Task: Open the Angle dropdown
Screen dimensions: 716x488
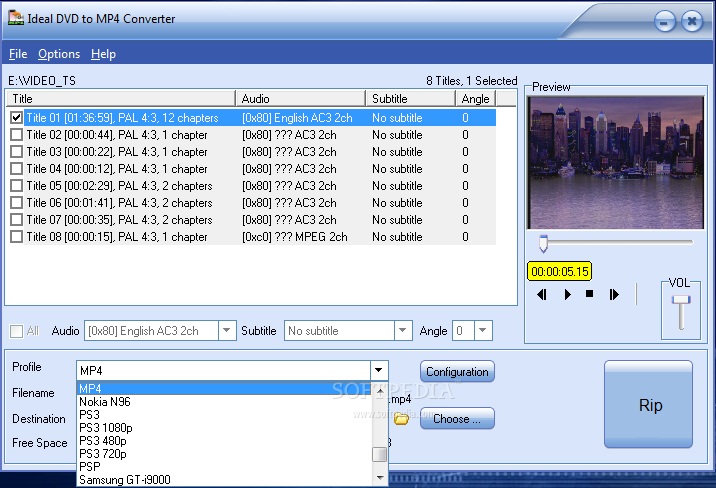Action: point(483,331)
